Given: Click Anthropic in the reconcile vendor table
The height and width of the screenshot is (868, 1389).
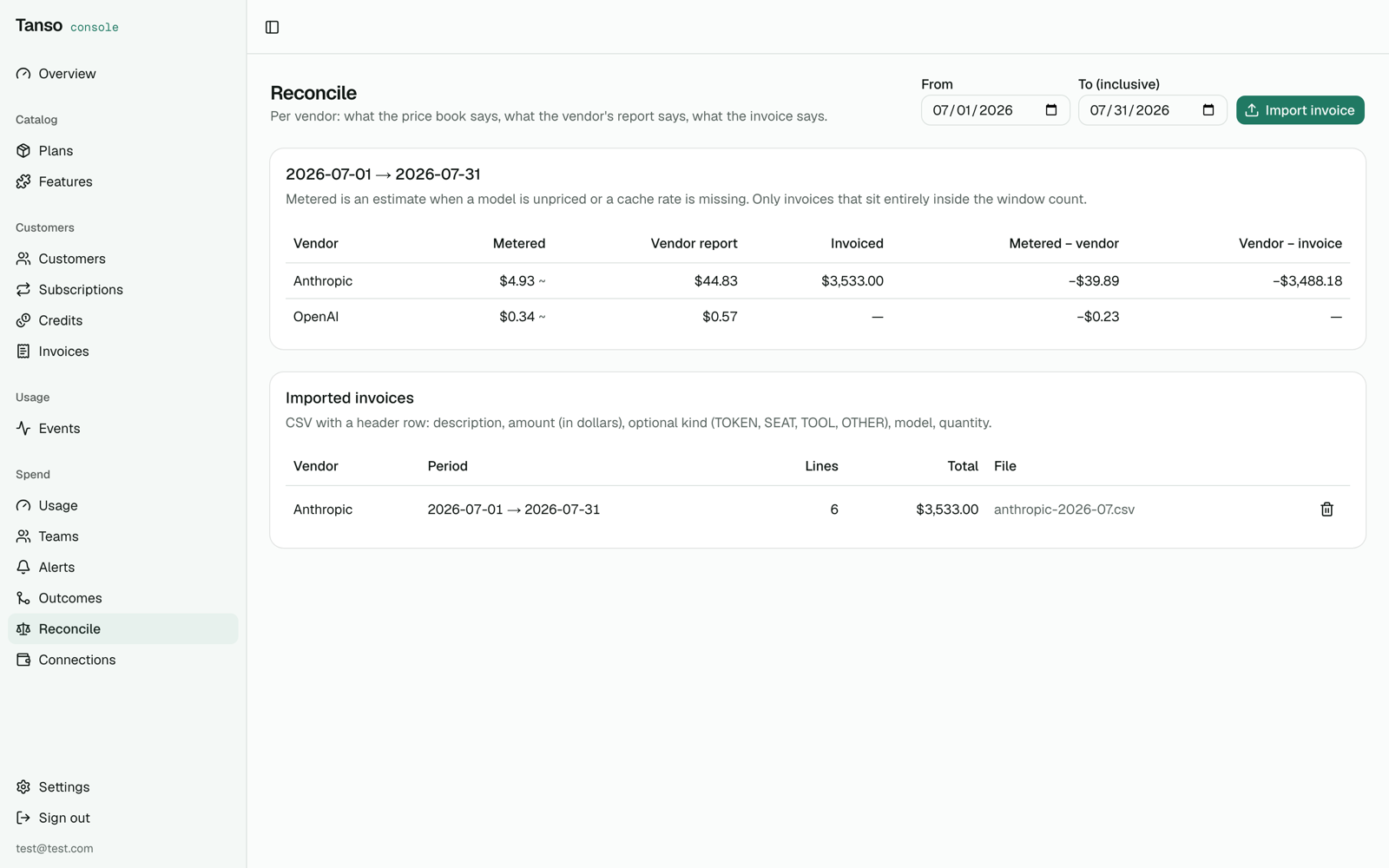Looking at the screenshot, I should 323,281.
